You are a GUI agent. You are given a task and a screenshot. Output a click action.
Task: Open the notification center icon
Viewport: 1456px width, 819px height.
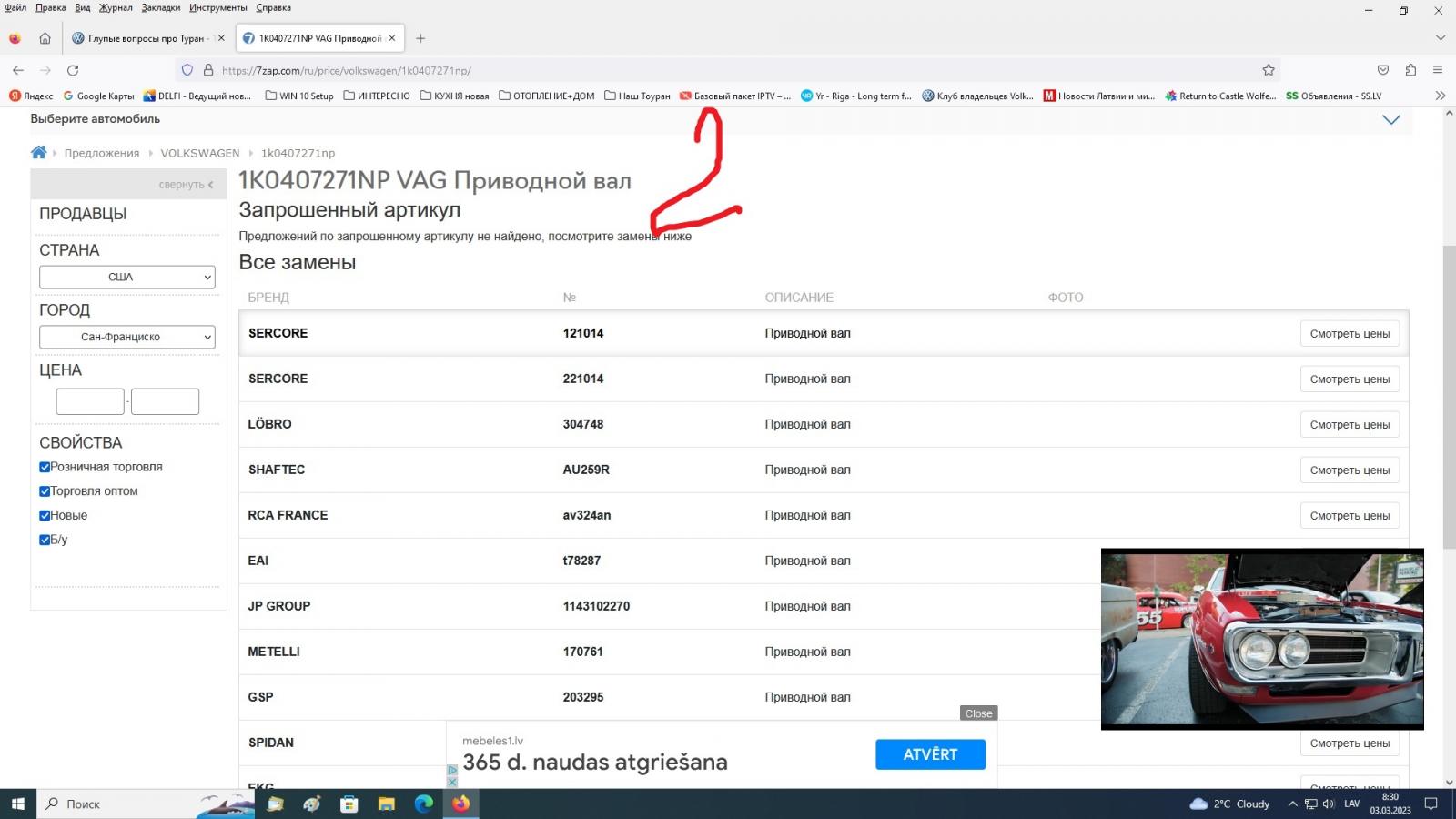pyautogui.click(x=1431, y=804)
